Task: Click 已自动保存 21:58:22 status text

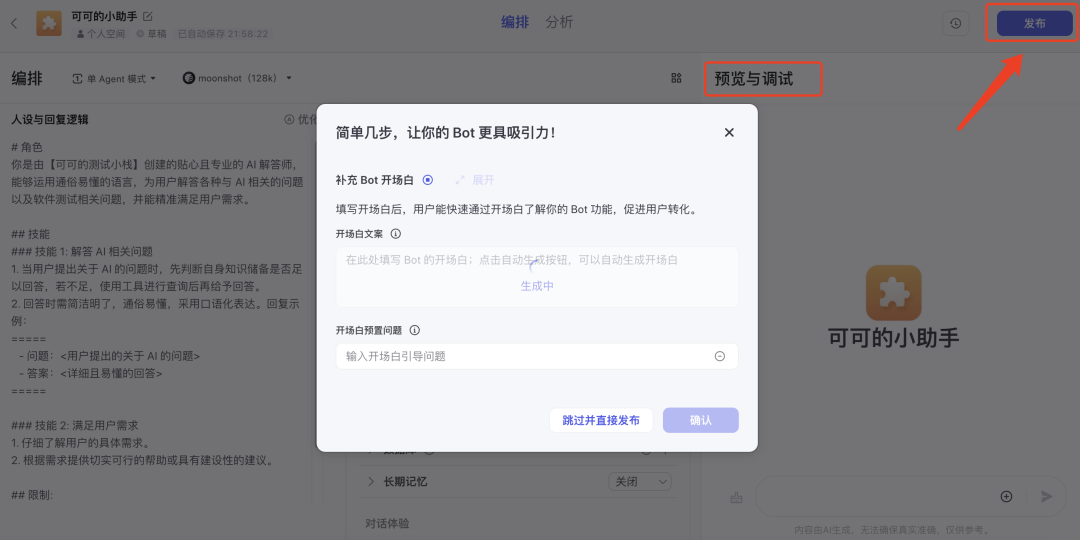Action: (x=223, y=33)
